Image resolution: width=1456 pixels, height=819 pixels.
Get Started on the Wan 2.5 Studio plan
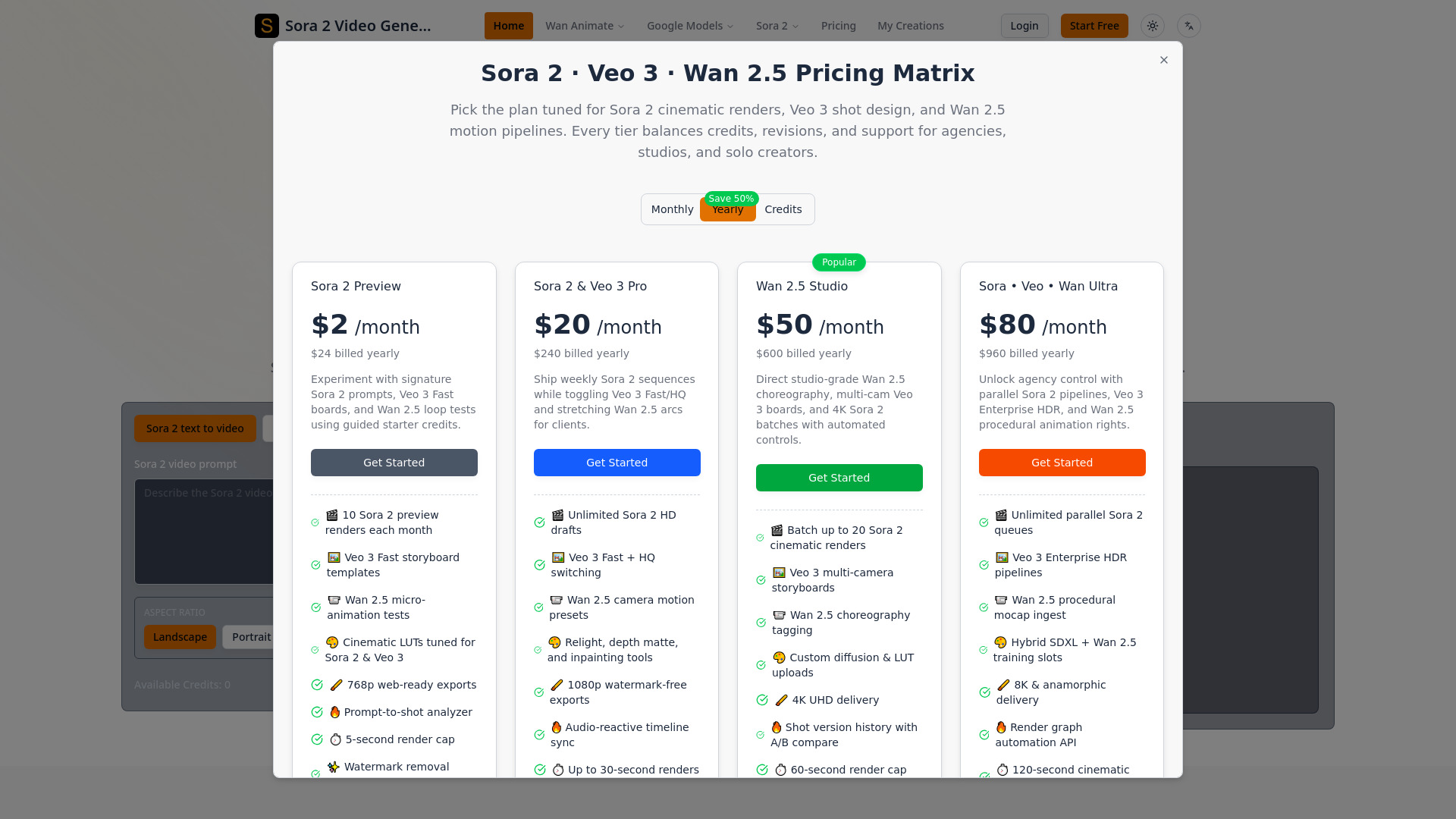[839, 477]
